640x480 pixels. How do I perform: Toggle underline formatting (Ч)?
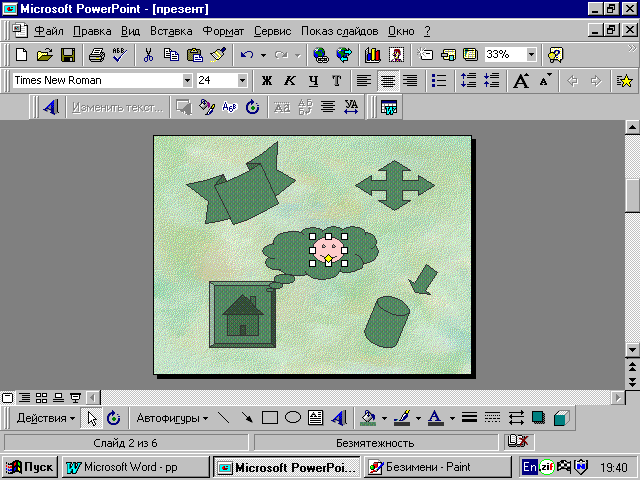[313, 80]
